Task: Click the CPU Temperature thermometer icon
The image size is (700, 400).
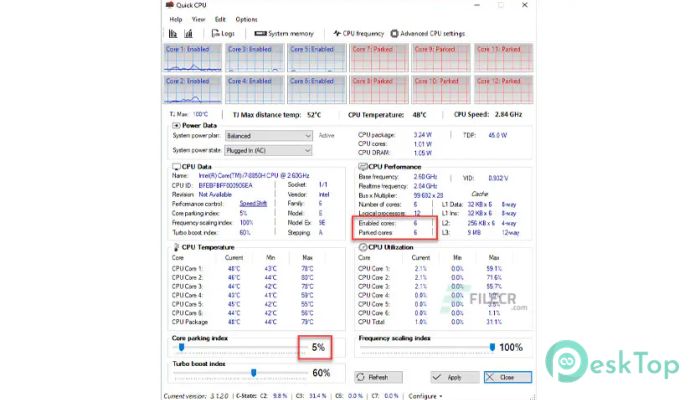Action: tap(176, 247)
